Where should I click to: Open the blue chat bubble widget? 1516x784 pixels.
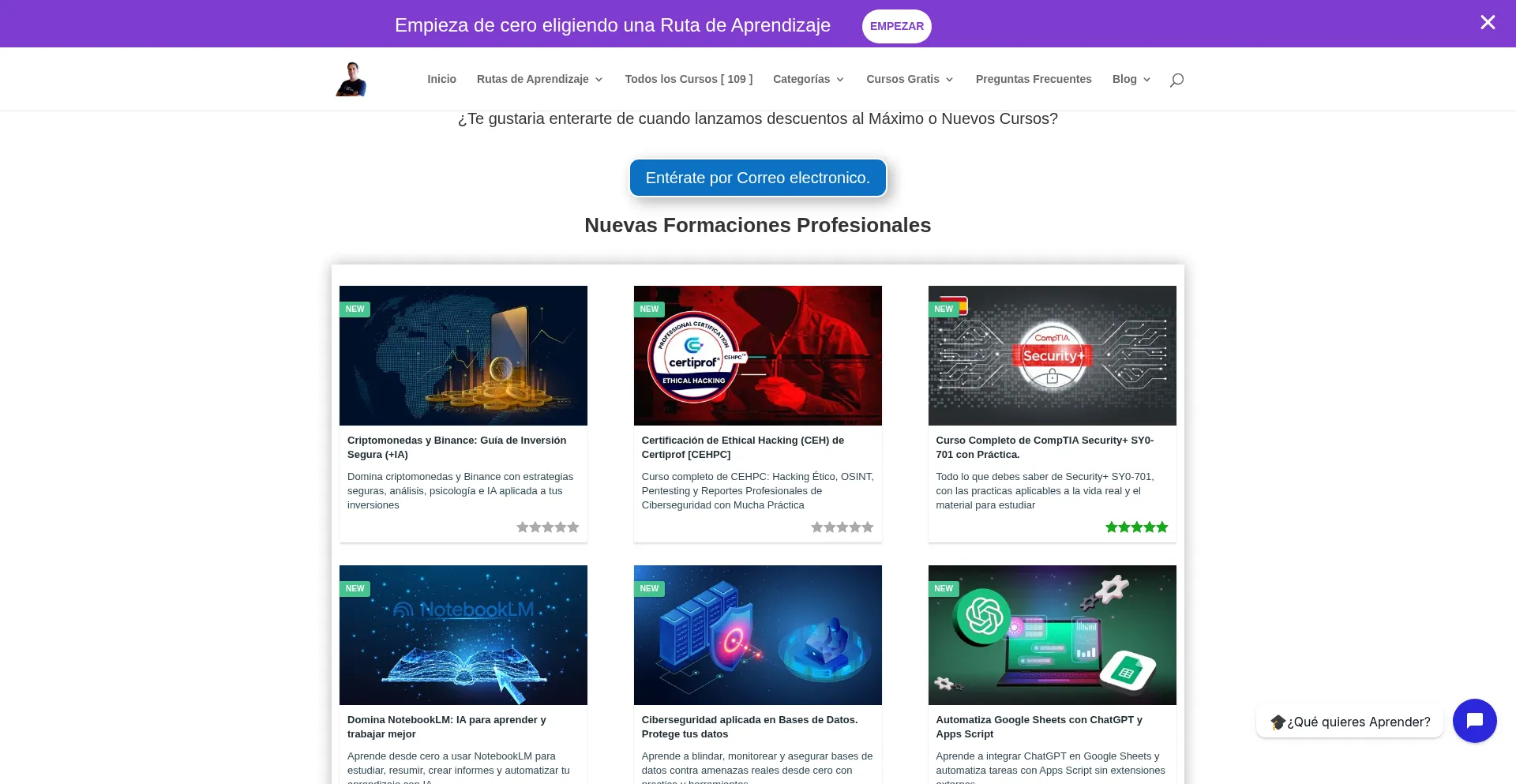click(x=1474, y=721)
